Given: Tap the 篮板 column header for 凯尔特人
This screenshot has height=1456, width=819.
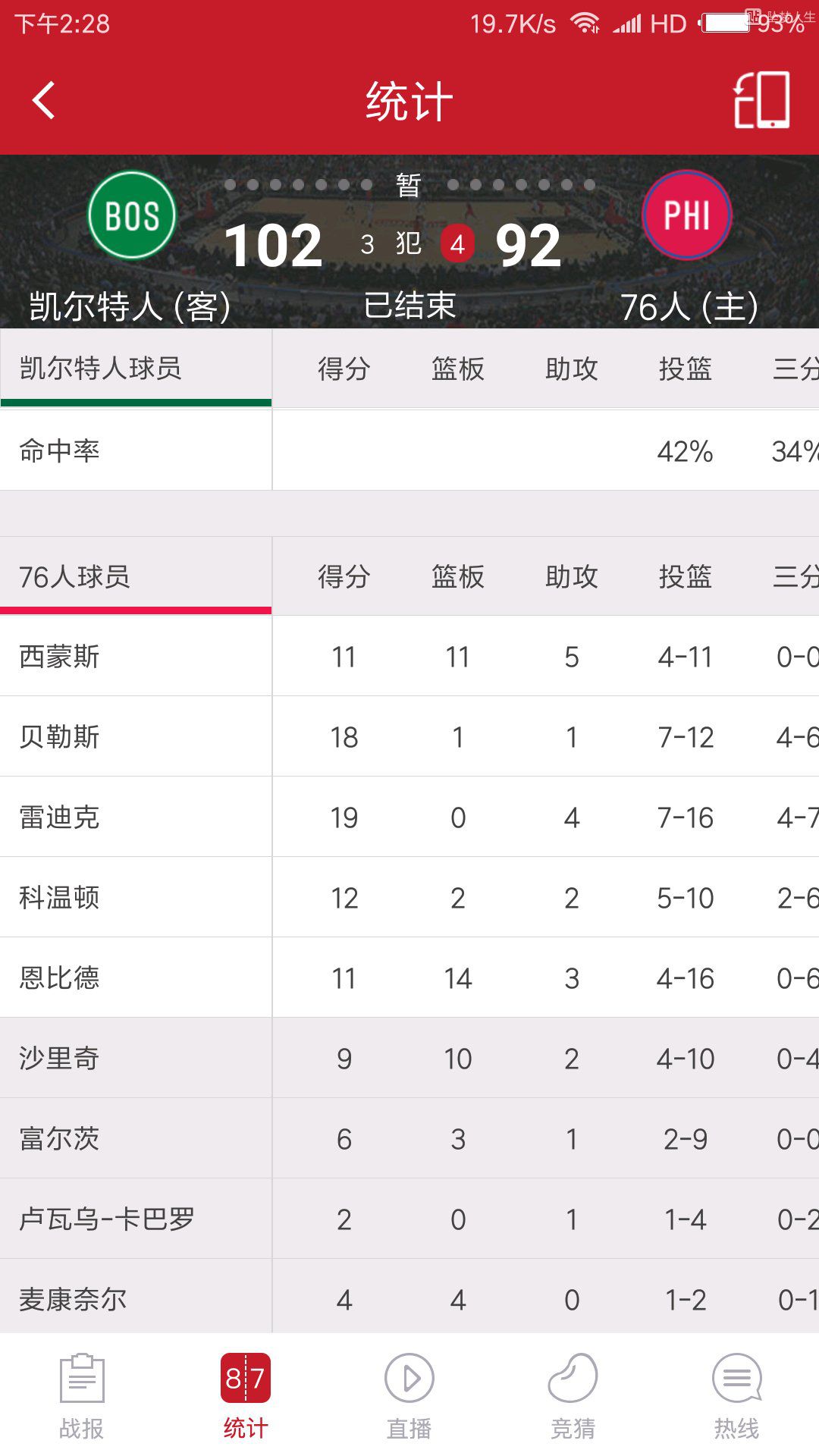Looking at the screenshot, I should [458, 369].
